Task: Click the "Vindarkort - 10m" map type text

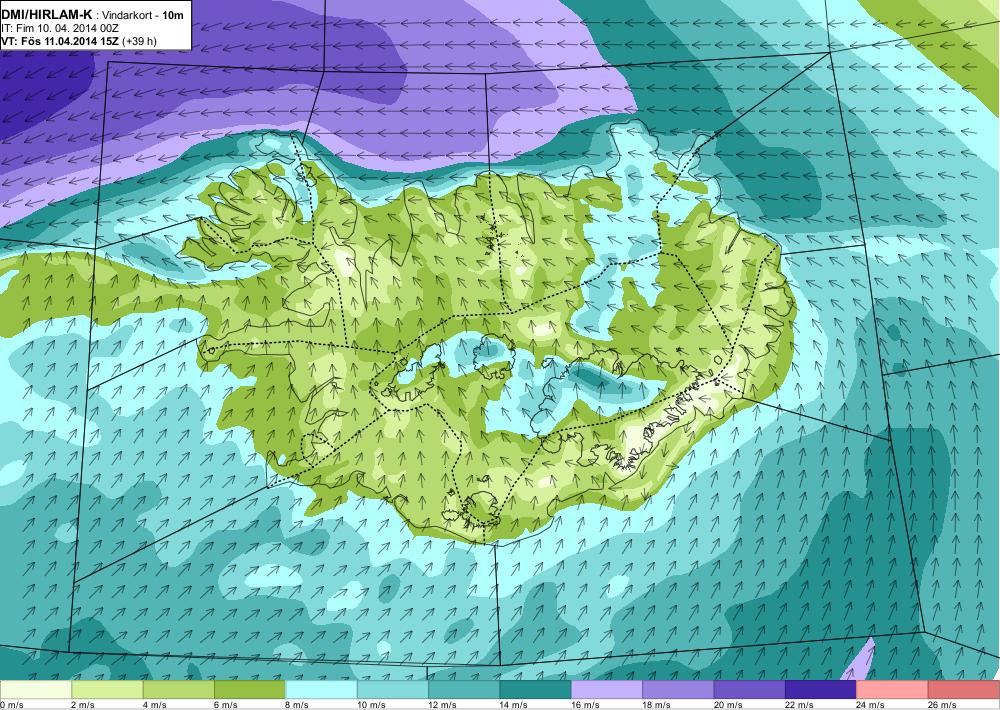Action: coord(145,15)
